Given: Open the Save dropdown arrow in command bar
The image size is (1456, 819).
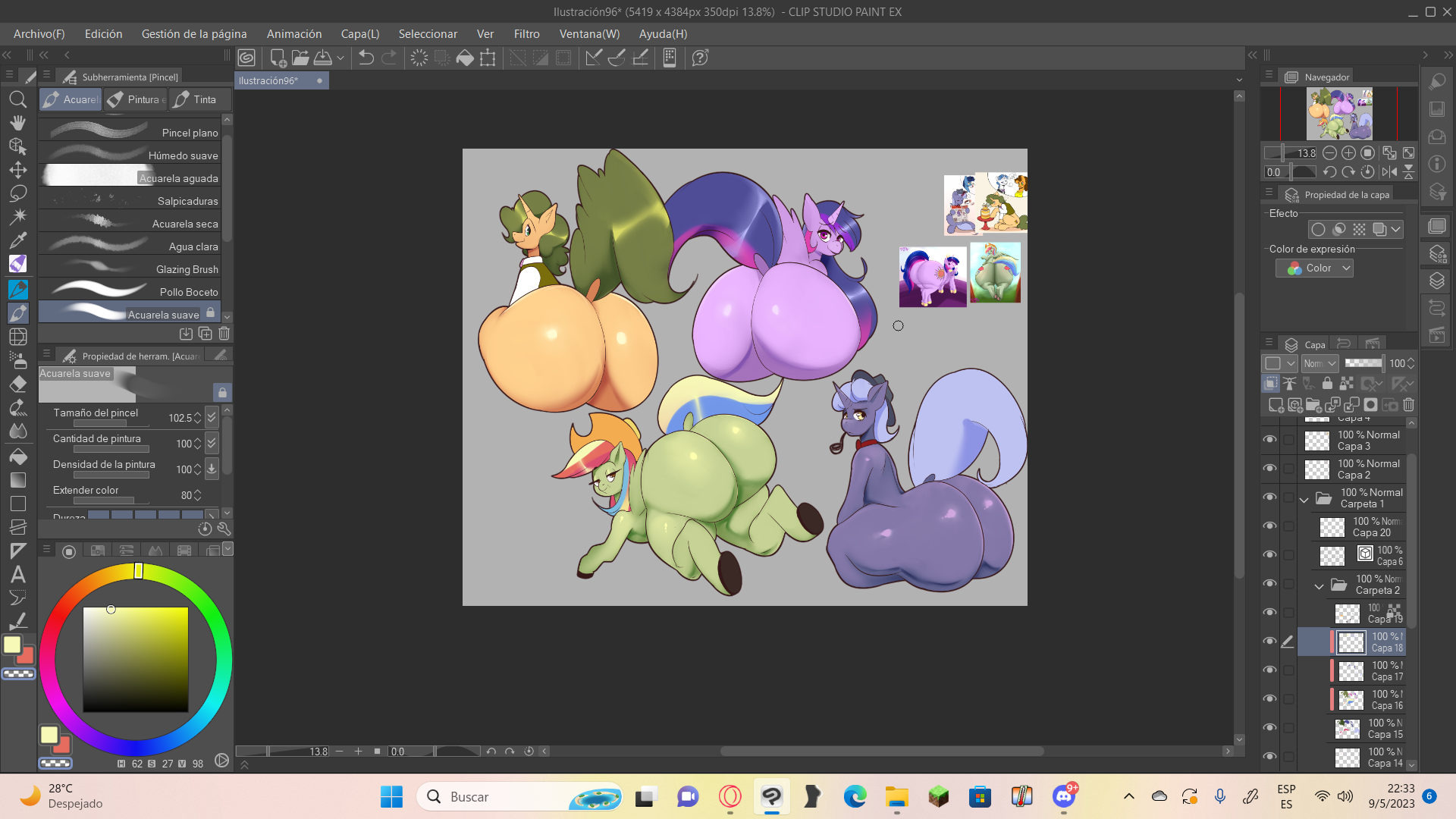Looking at the screenshot, I should coord(340,58).
